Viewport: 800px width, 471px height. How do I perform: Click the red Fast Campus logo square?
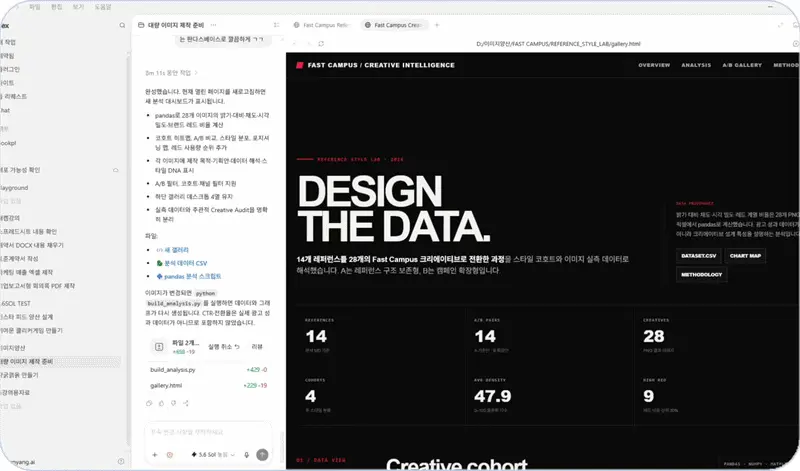[300, 65]
